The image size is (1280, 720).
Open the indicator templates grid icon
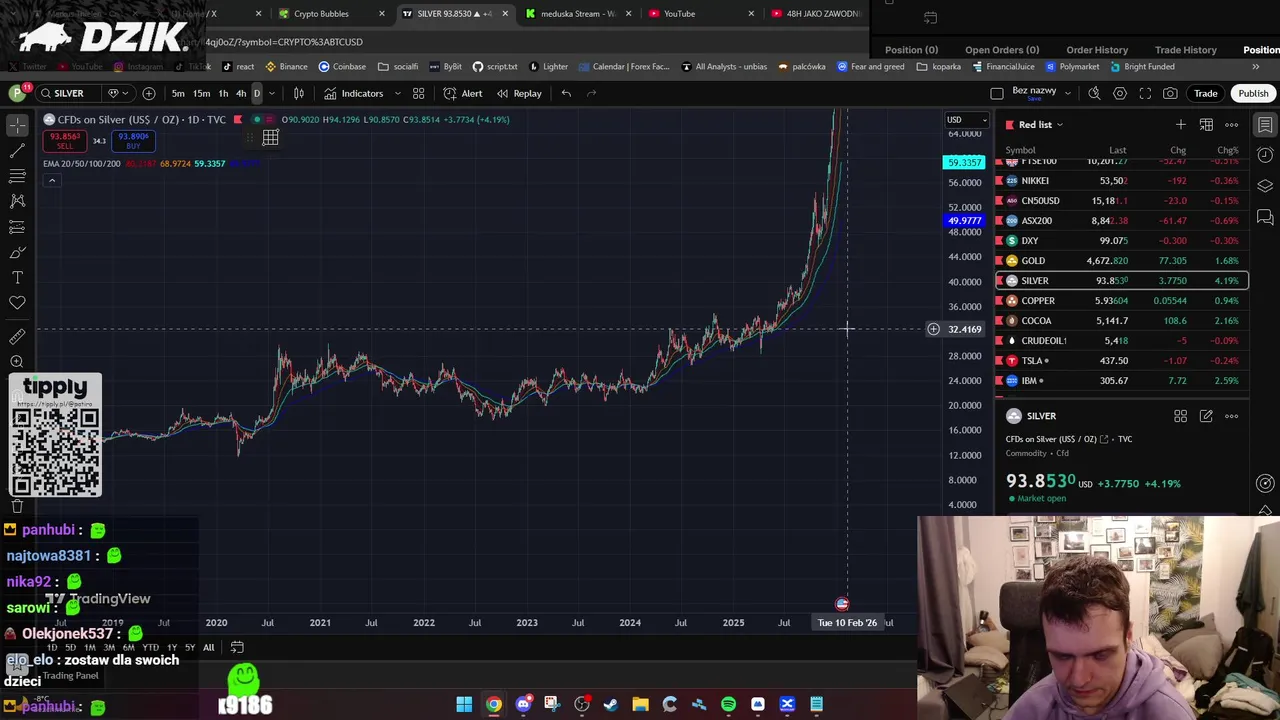(418, 93)
